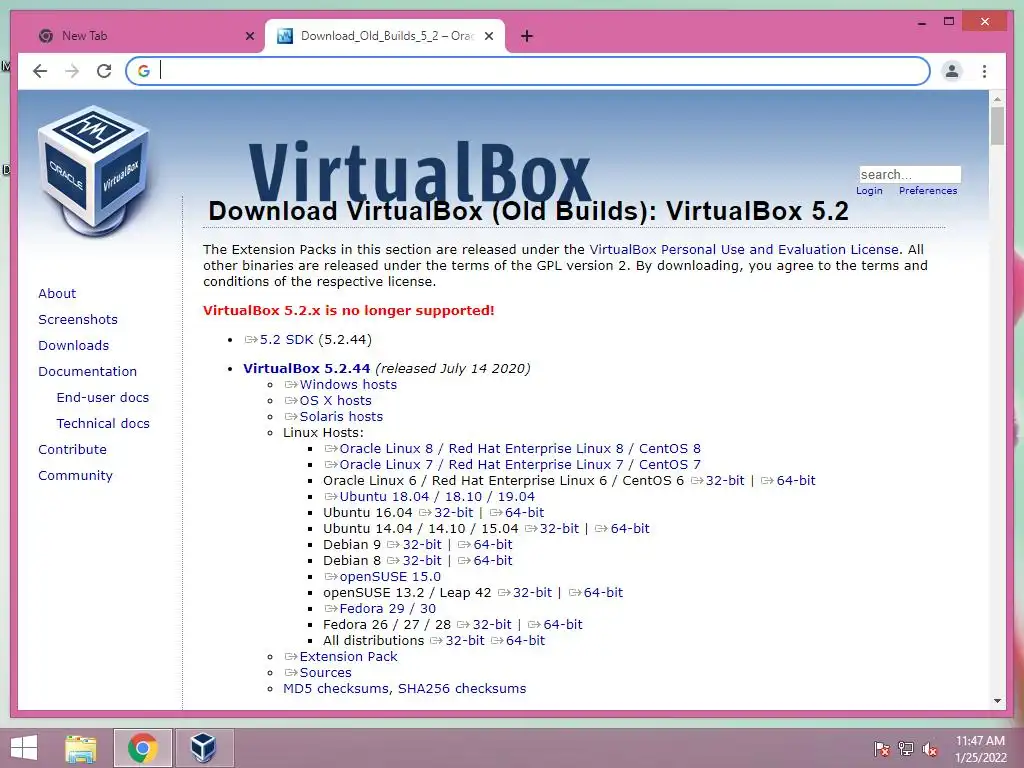Download All distributions 64-bit installer
1024x768 pixels.
coord(518,641)
